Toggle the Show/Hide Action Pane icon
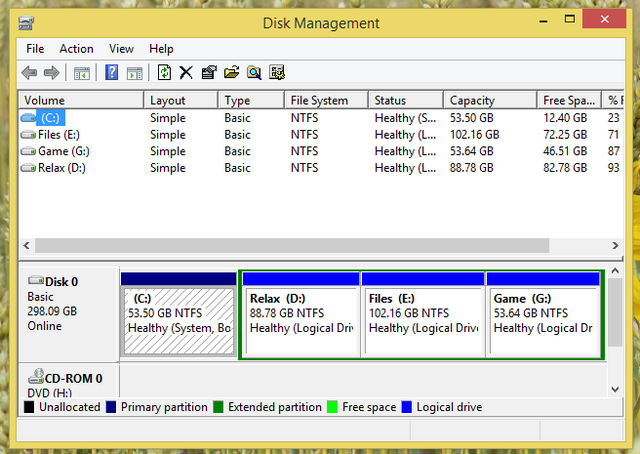 click(134, 73)
